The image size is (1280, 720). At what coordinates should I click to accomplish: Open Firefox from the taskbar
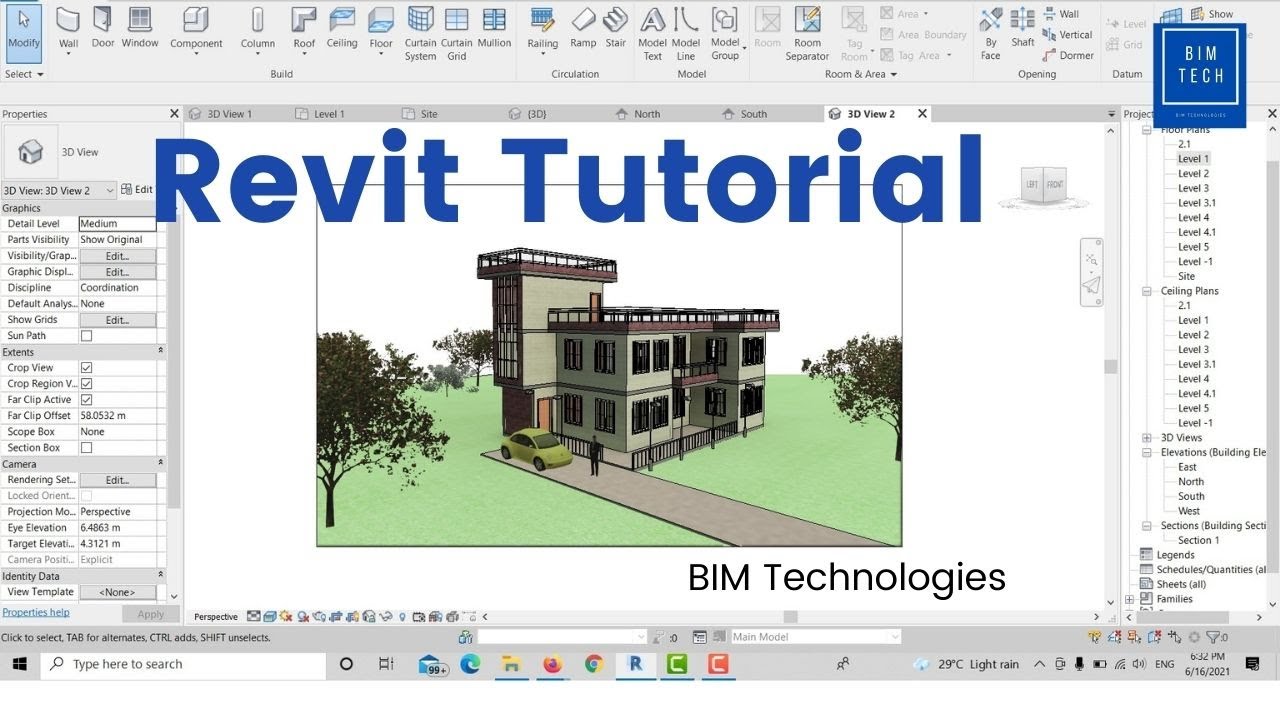tap(552, 664)
